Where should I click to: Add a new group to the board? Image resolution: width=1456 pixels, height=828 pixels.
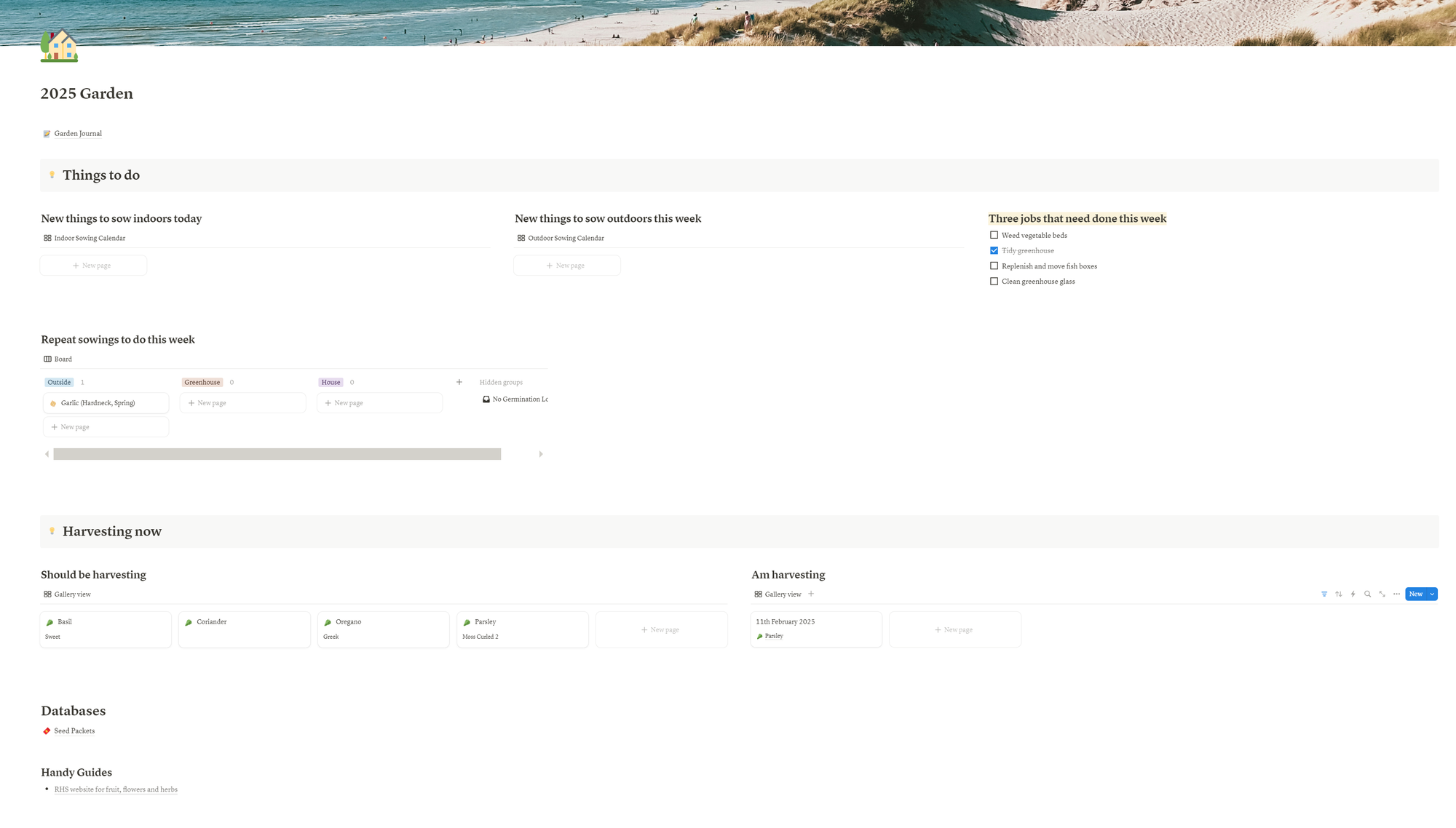[x=459, y=382]
